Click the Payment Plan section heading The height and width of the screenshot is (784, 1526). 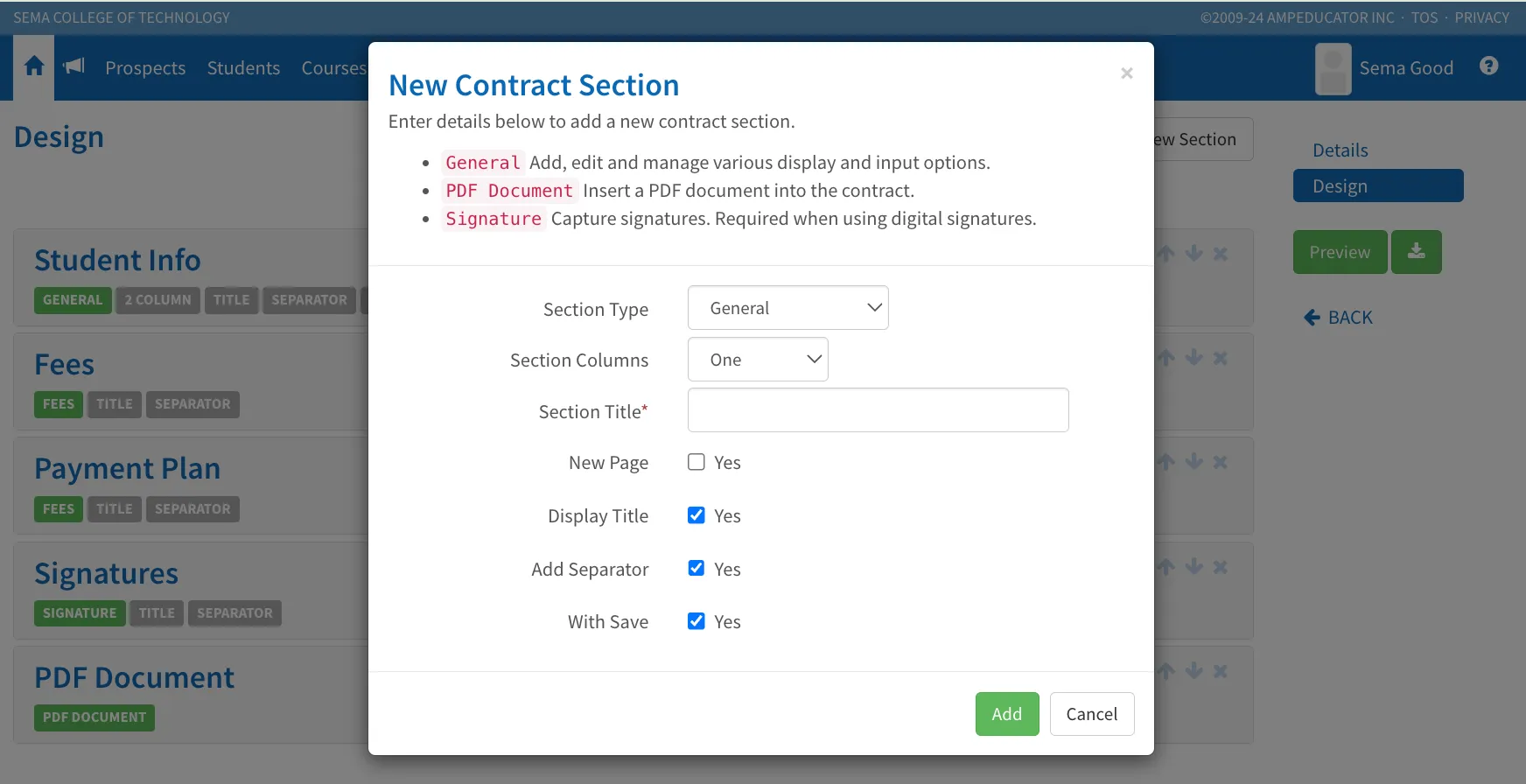(x=128, y=469)
